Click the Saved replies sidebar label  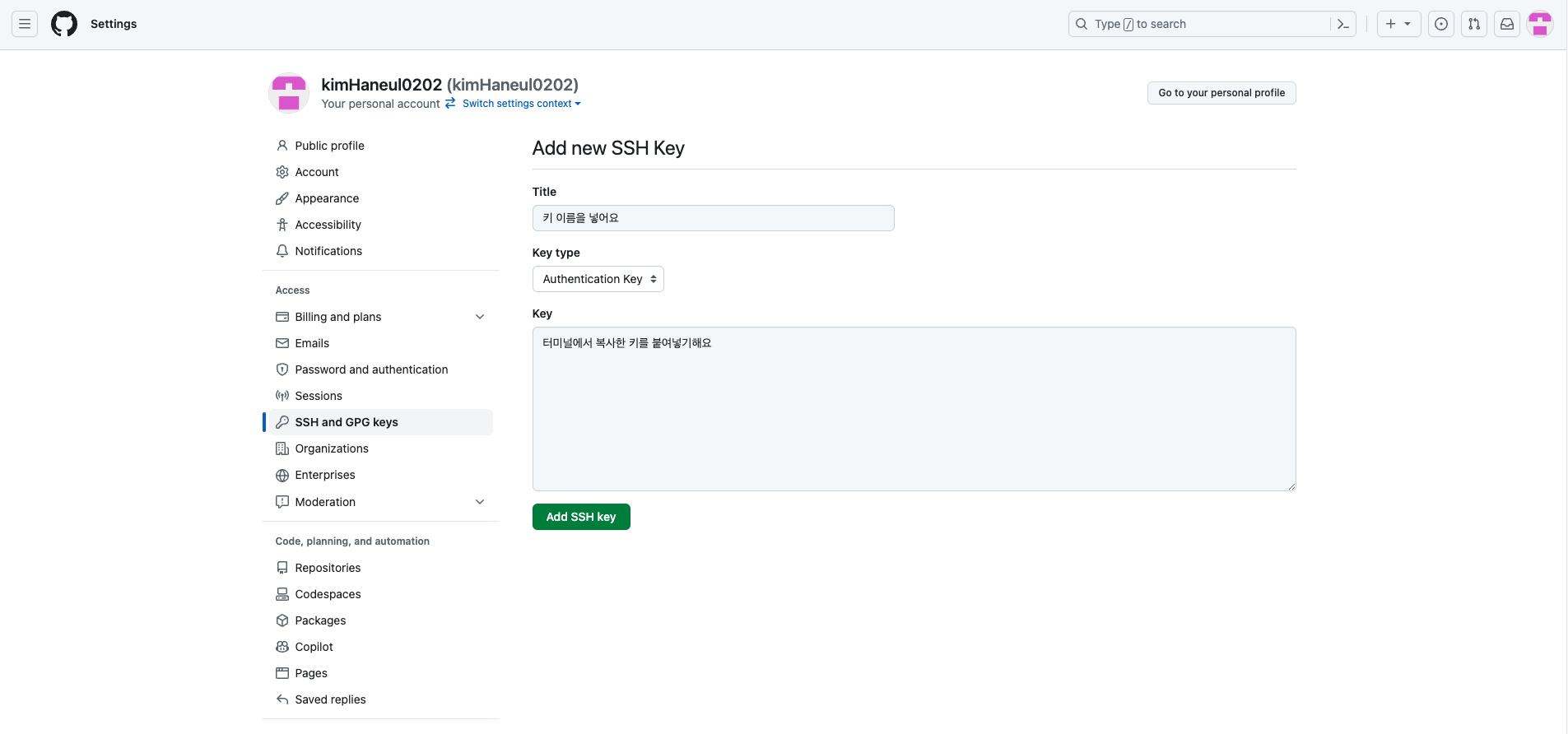coord(330,699)
